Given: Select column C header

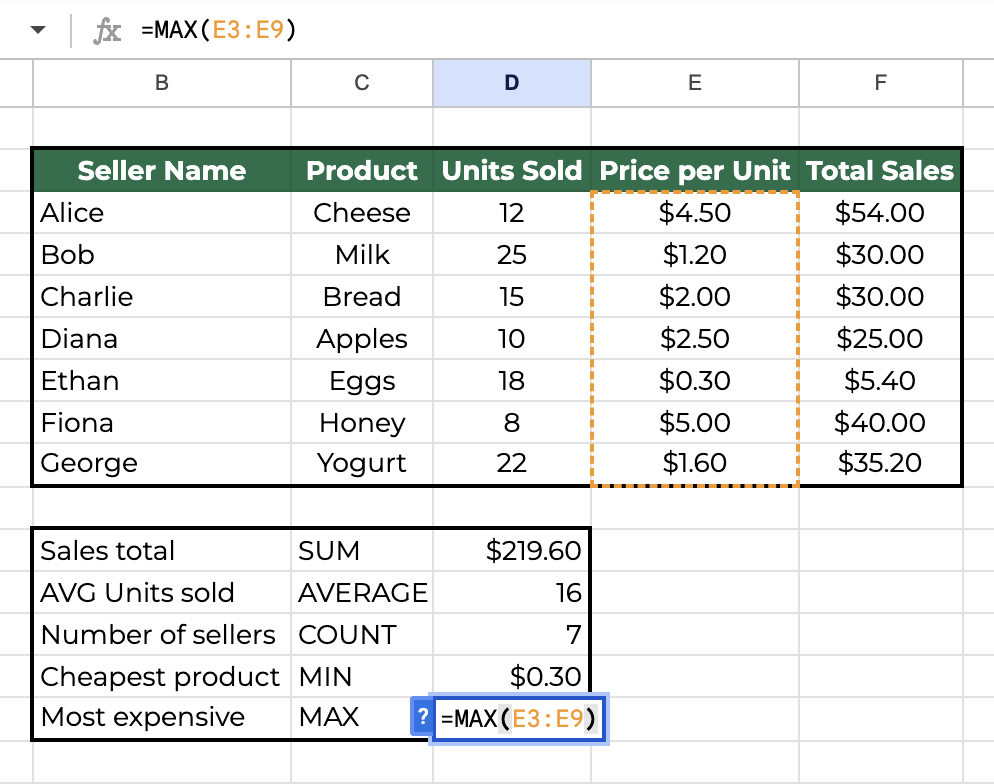Looking at the screenshot, I should [362, 84].
